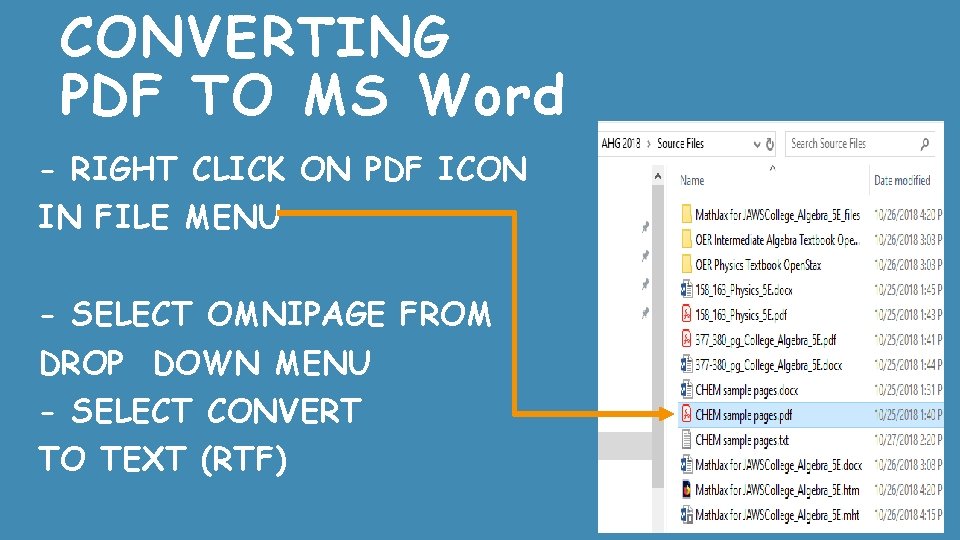The height and width of the screenshot is (540, 960).
Task: Expand the breadcrumb chevron after AHG 2018
Action: pos(648,144)
